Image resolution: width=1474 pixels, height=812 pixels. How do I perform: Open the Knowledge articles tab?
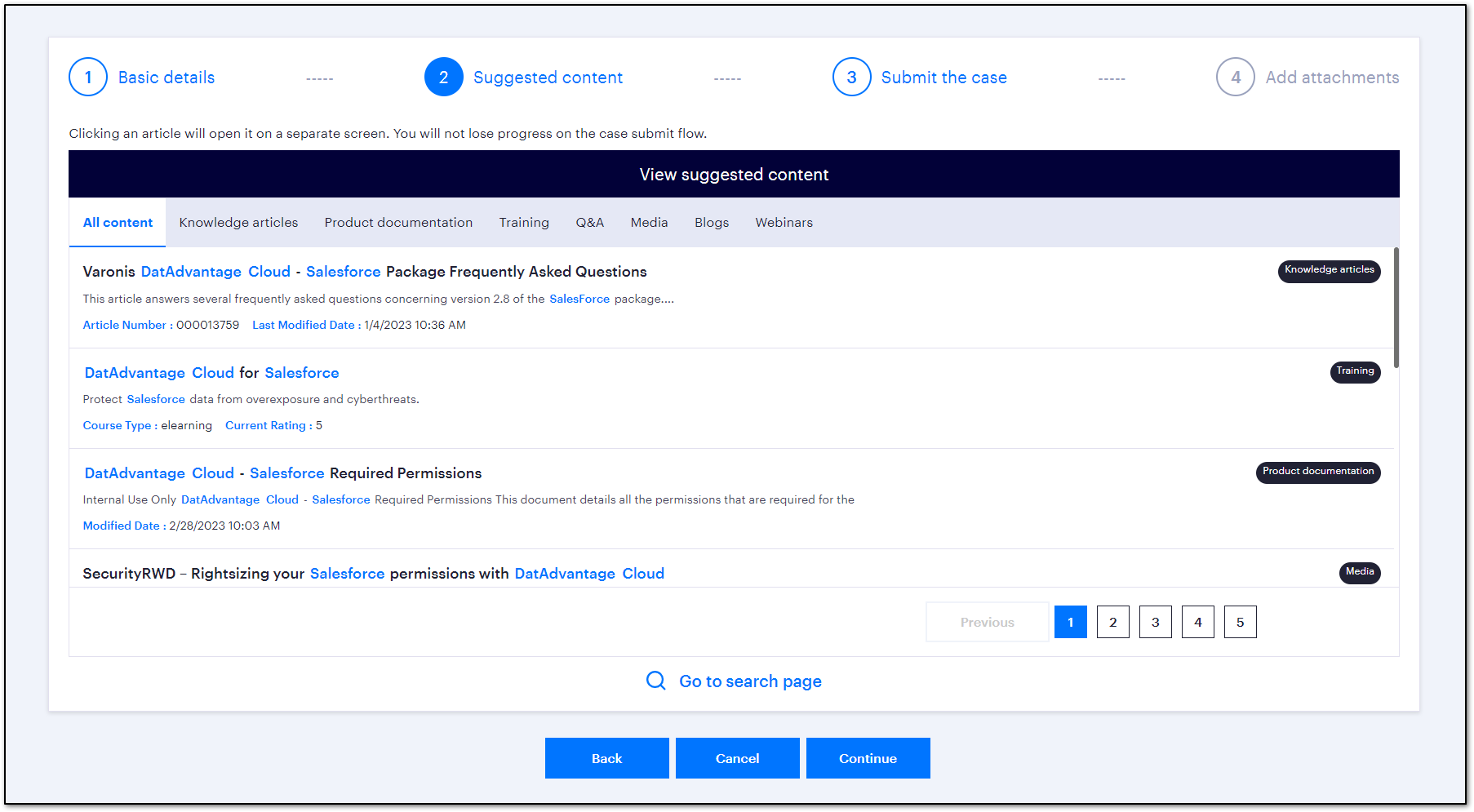[x=238, y=222]
